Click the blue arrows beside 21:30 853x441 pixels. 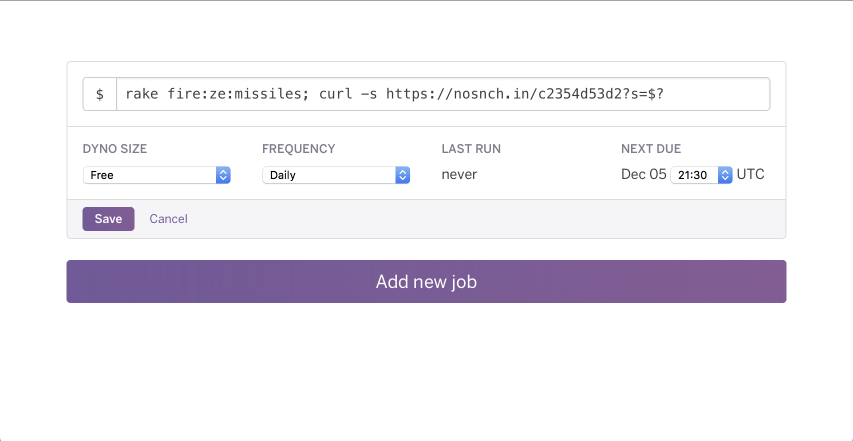(x=725, y=175)
